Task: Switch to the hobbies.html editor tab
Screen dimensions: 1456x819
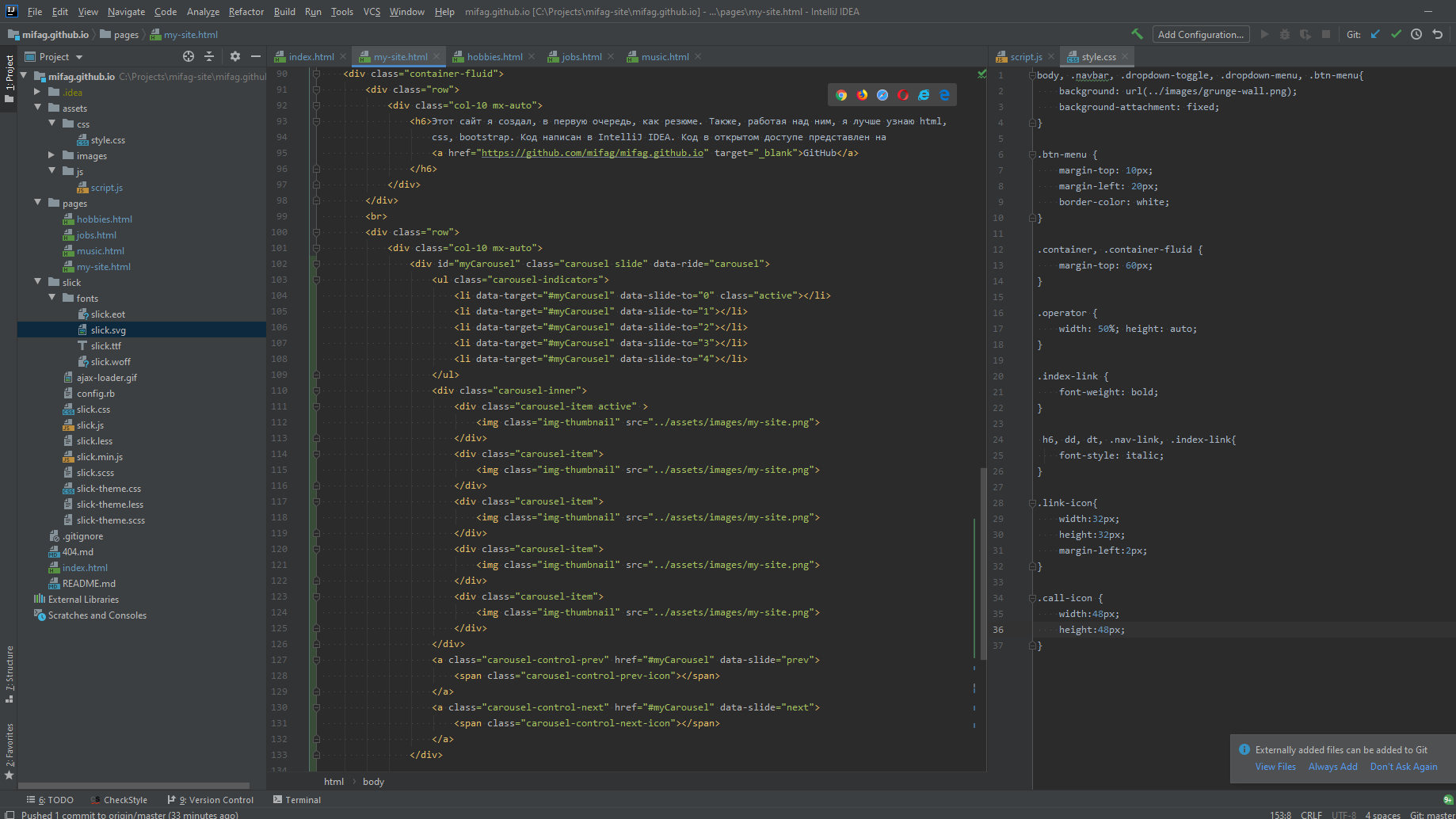Action: [494, 57]
